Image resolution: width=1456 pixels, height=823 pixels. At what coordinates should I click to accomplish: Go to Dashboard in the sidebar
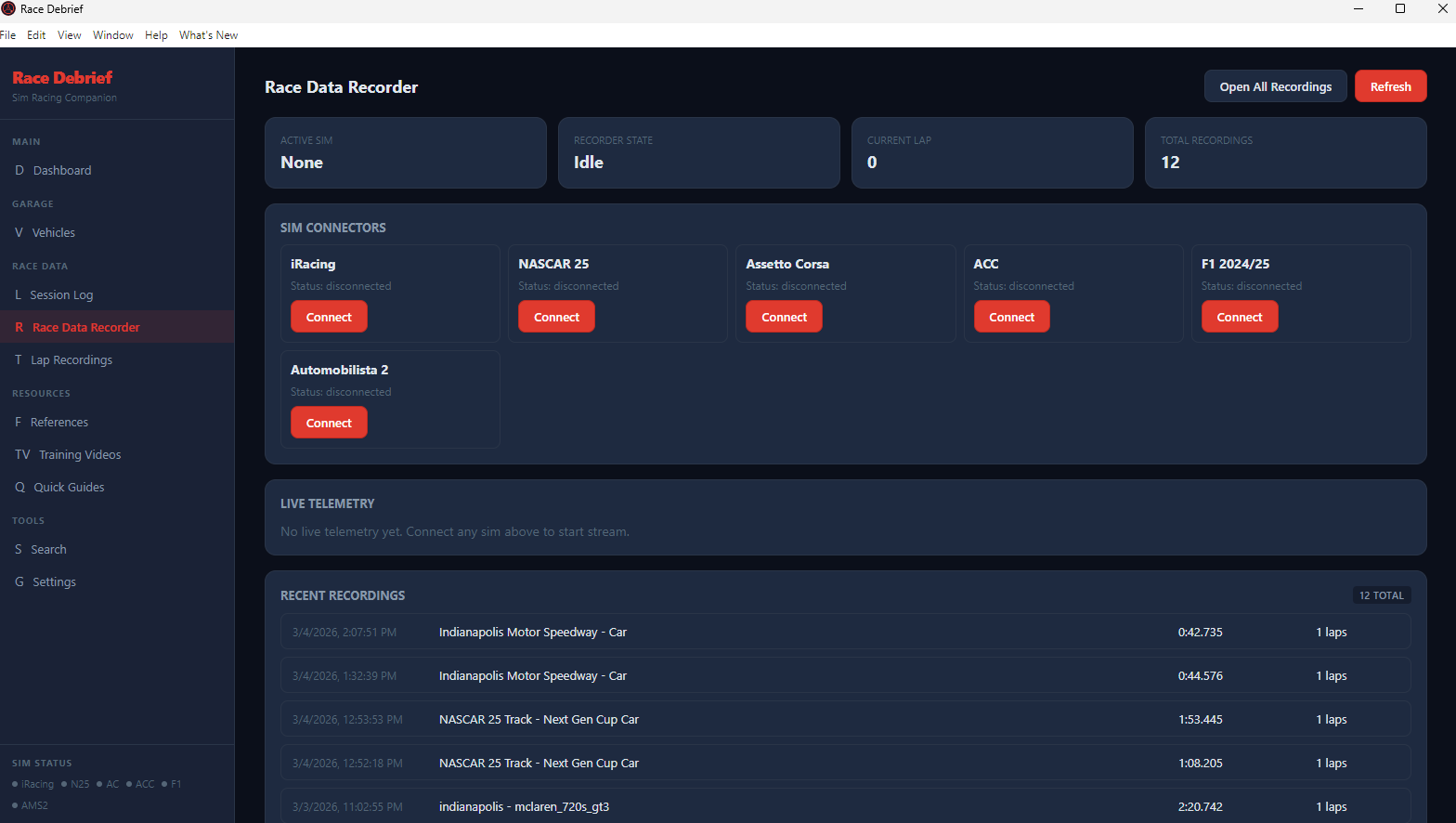pos(117,170)
